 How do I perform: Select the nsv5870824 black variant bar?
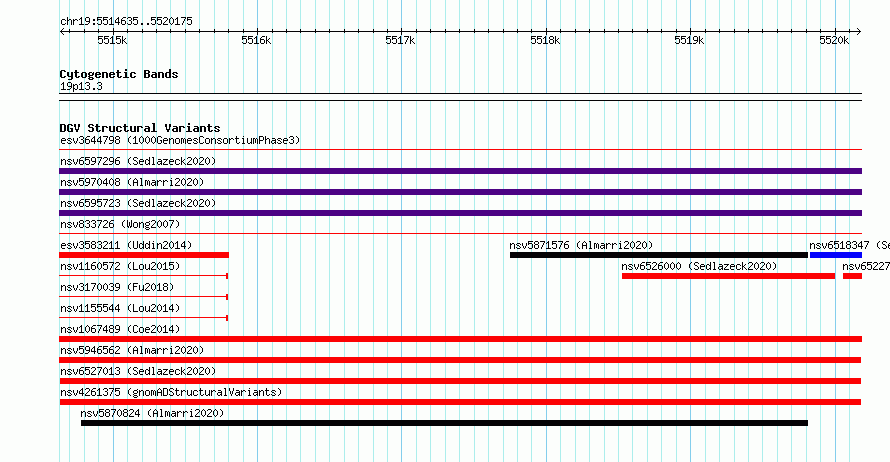[444, 423]
